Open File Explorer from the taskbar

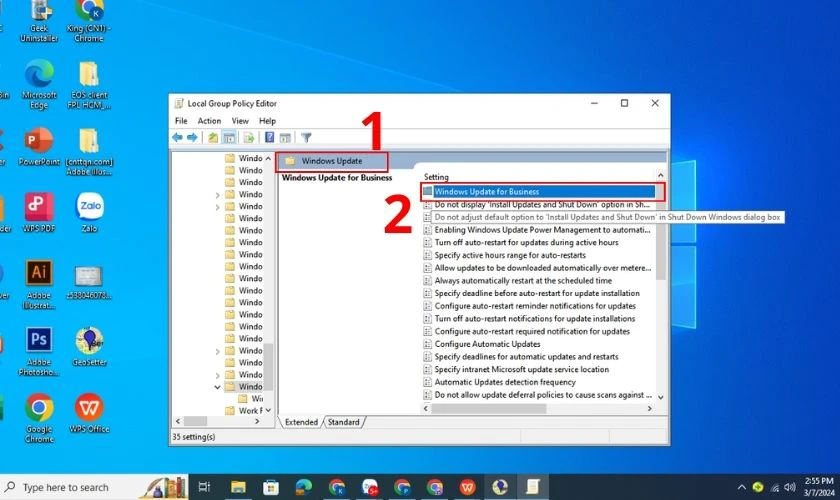(238, 487)
